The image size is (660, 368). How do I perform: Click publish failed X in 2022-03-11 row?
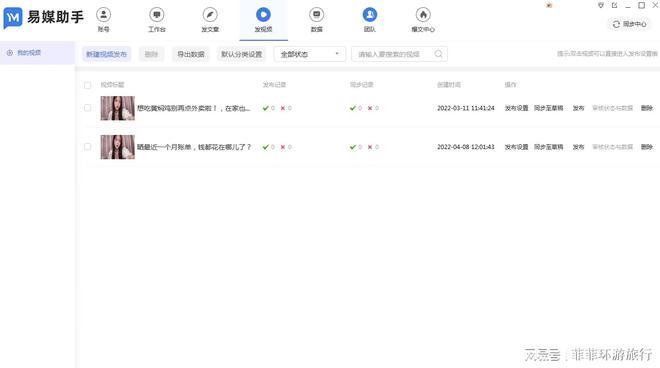coord(283,108)
